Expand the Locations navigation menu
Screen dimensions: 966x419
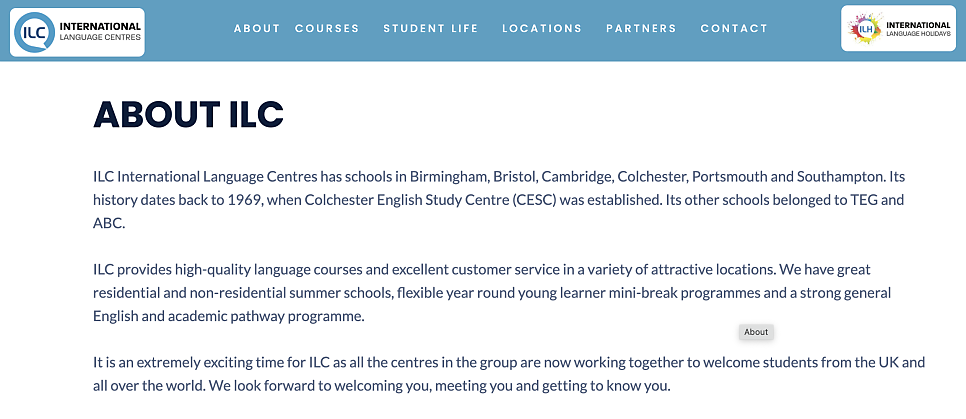coord(542,28)
